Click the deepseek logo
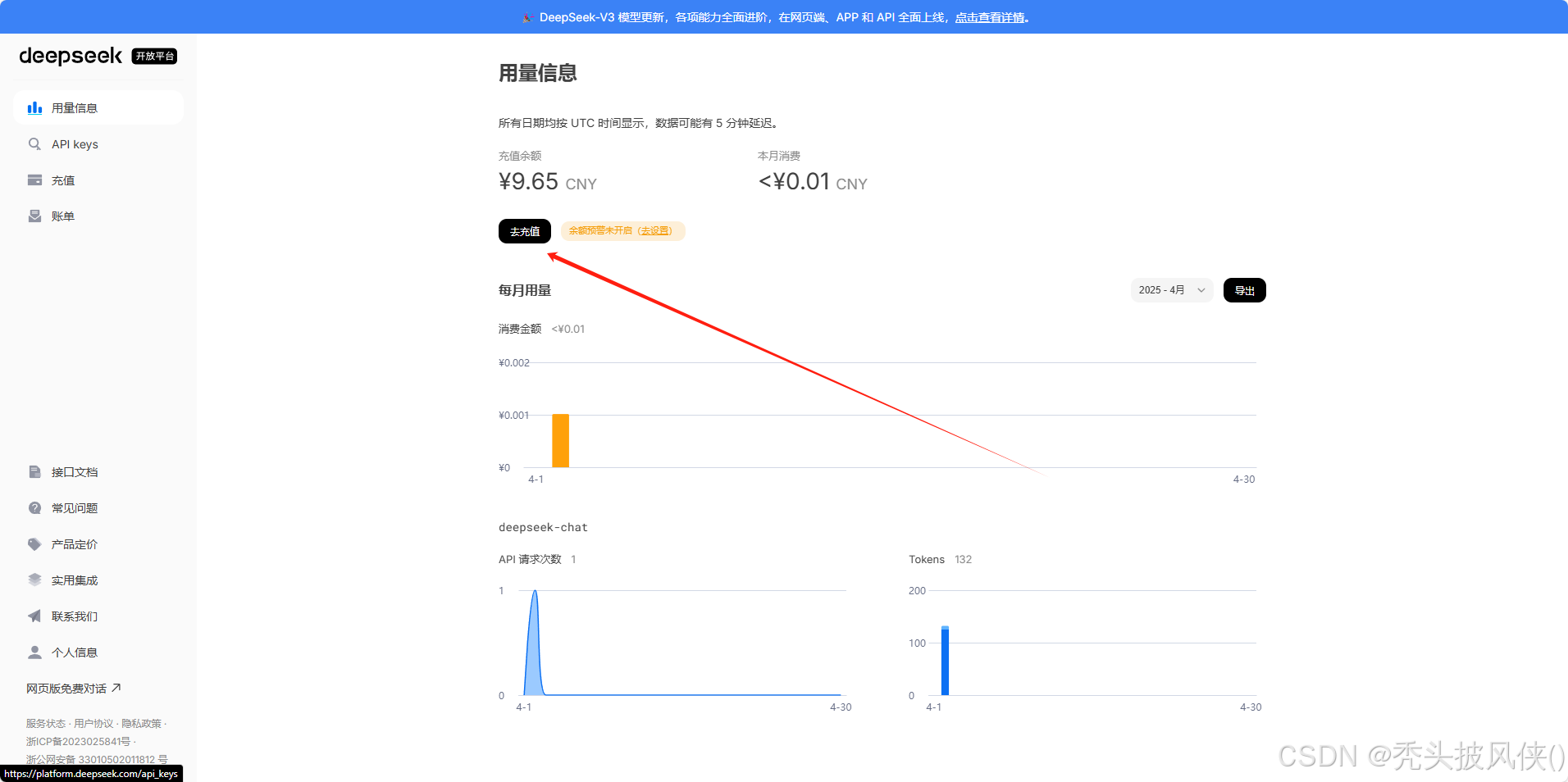The image size is (1568, 782). point(71,56)
